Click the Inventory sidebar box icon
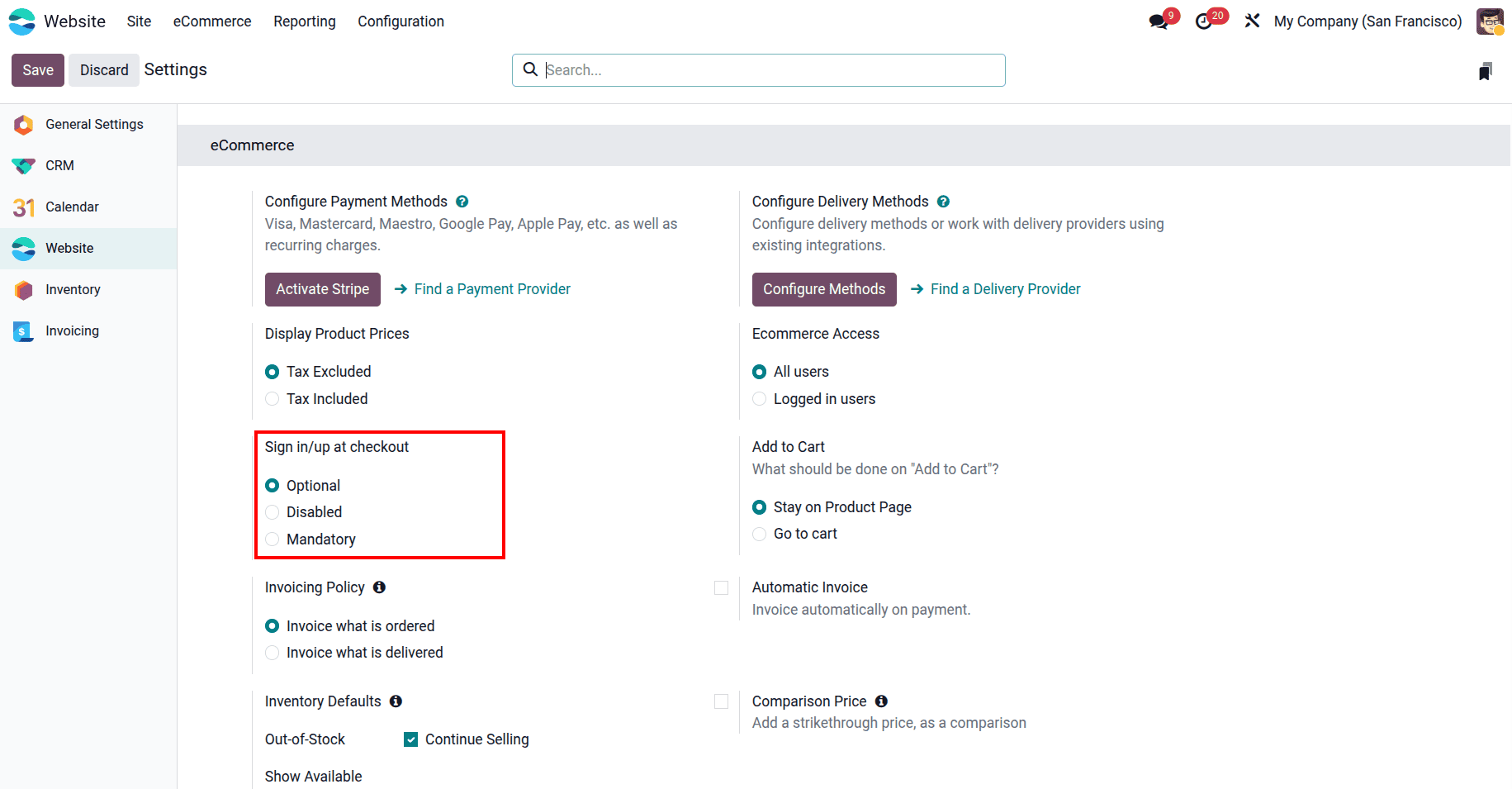Screen dimensions: 1512x789 pyautogui.click(x=23, y=290)
